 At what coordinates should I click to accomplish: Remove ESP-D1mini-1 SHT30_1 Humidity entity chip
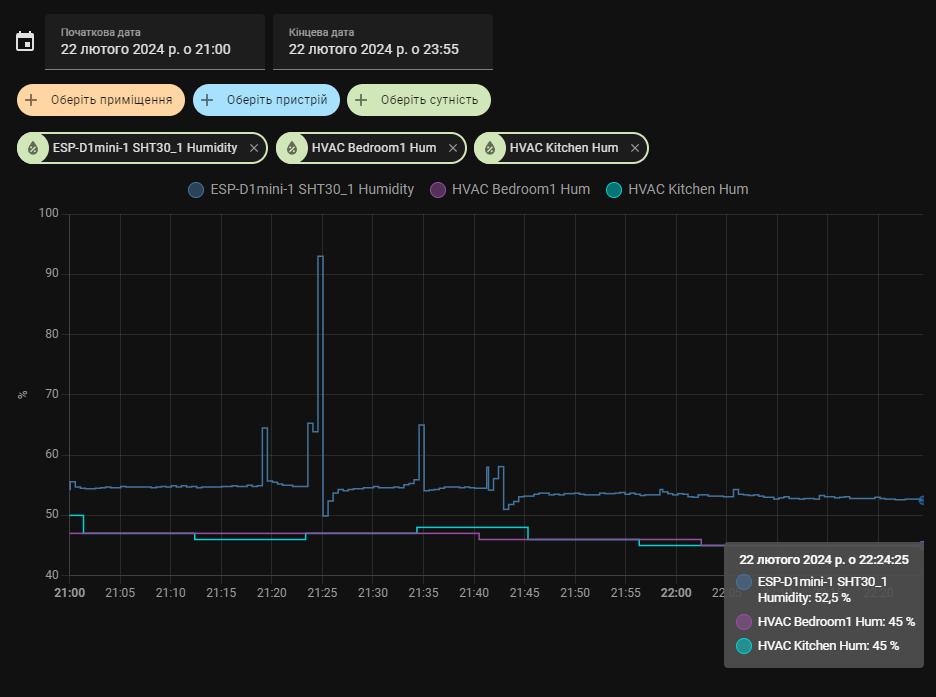[254, 148]
